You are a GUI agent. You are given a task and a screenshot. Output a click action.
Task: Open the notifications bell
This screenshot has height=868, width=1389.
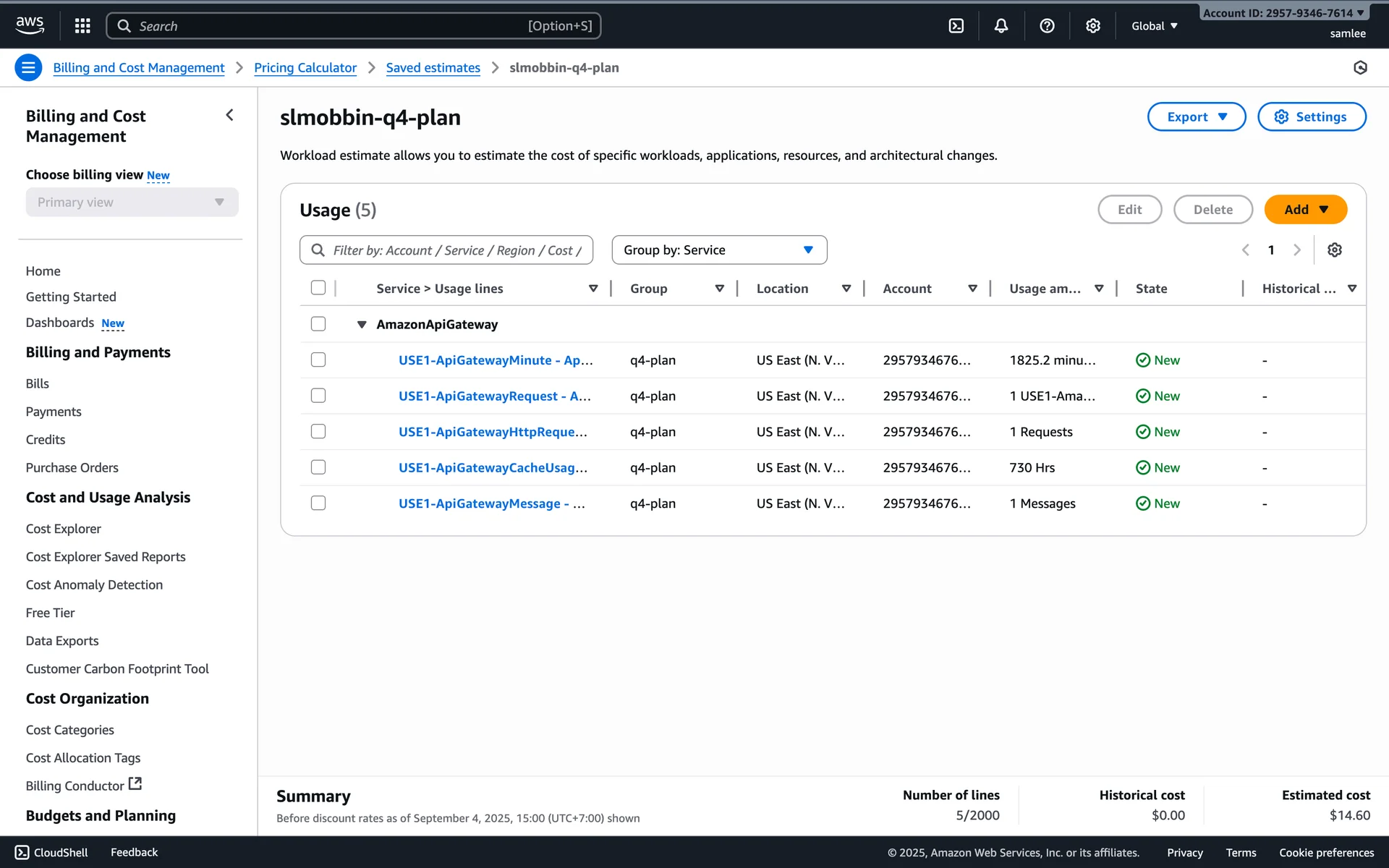pos(1001,26)
